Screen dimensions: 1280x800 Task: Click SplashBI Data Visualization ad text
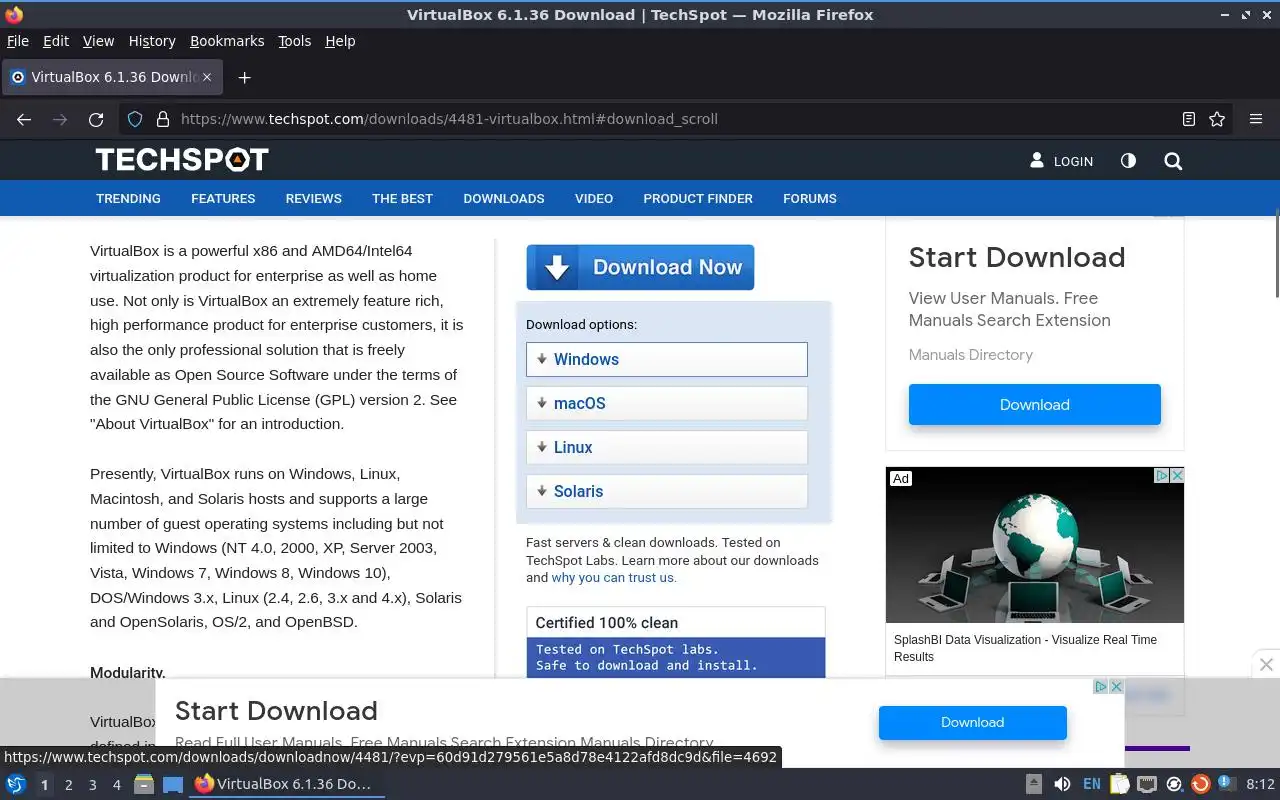click(x=1025, y=648)
